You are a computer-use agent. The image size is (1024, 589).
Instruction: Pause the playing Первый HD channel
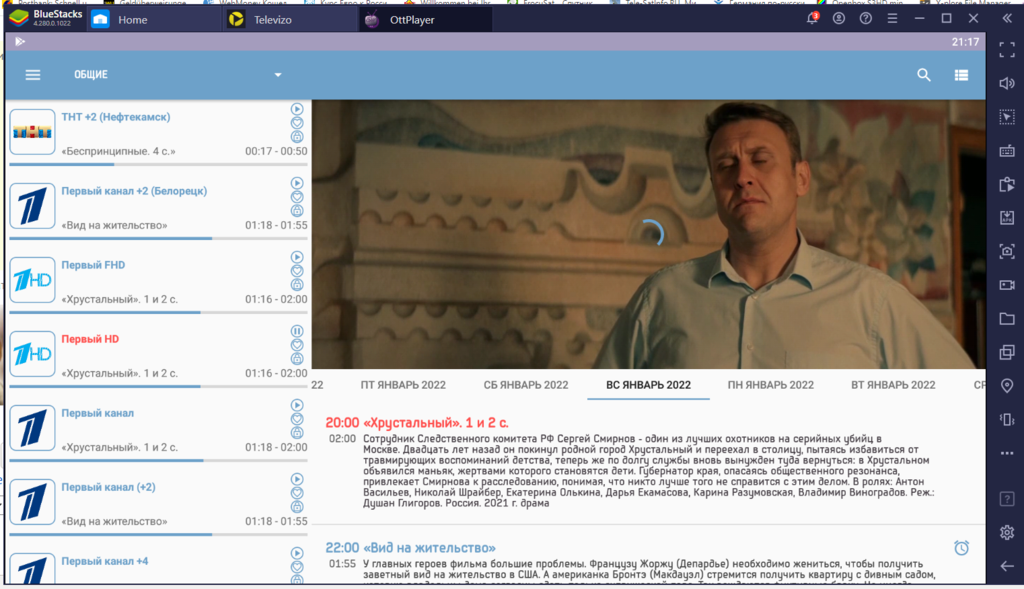pos(297,331)
